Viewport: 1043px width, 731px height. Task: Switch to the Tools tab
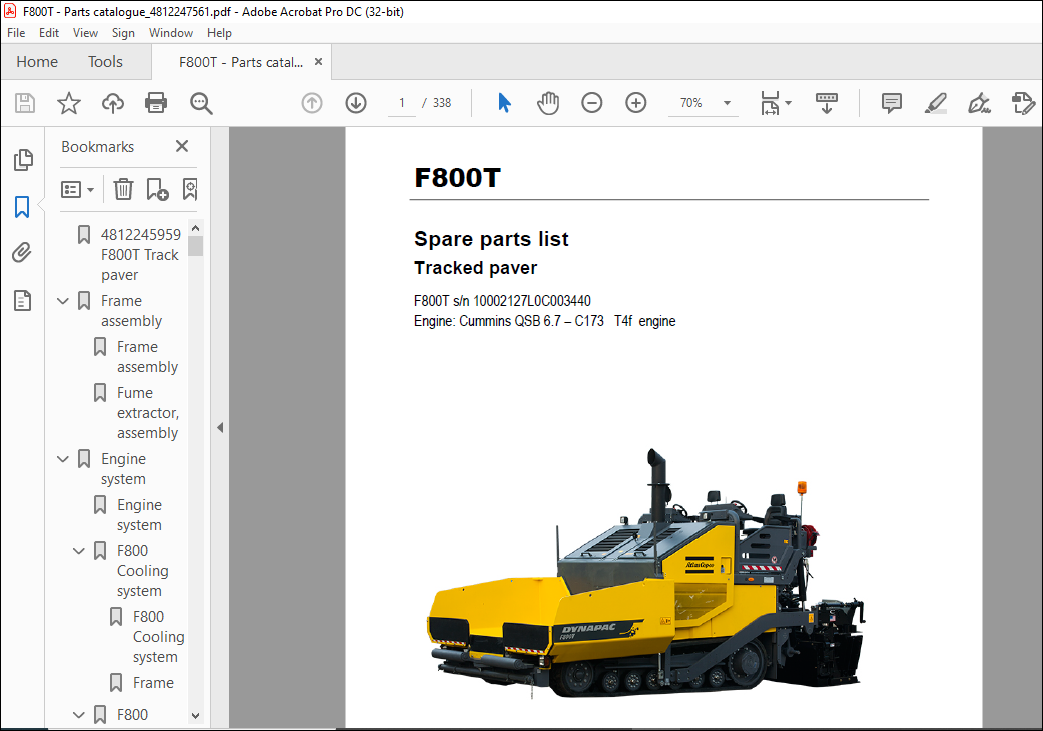pyautogui.click(x=105, y=62)
